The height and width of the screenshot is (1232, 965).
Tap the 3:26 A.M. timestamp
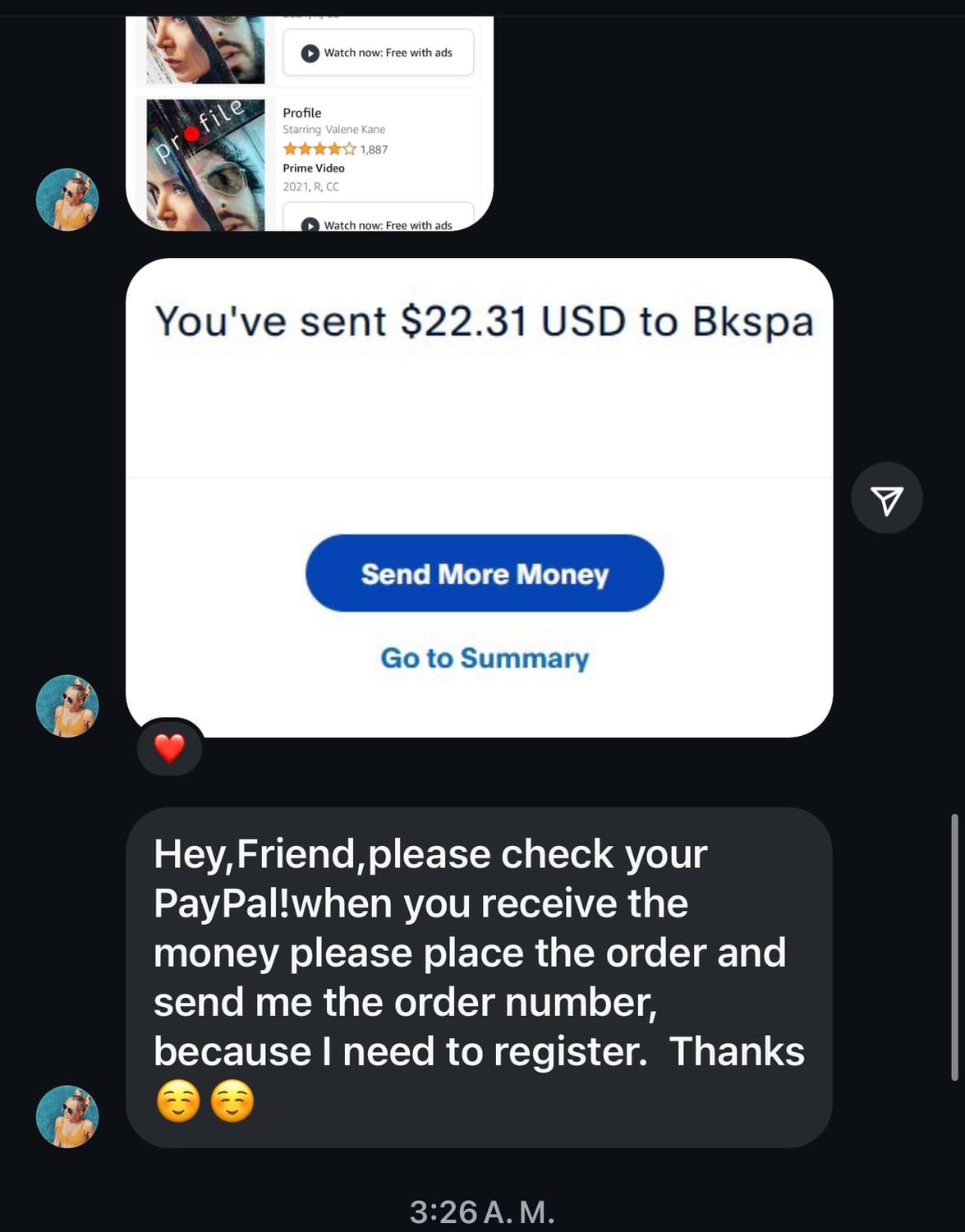tap(482, 1211)
